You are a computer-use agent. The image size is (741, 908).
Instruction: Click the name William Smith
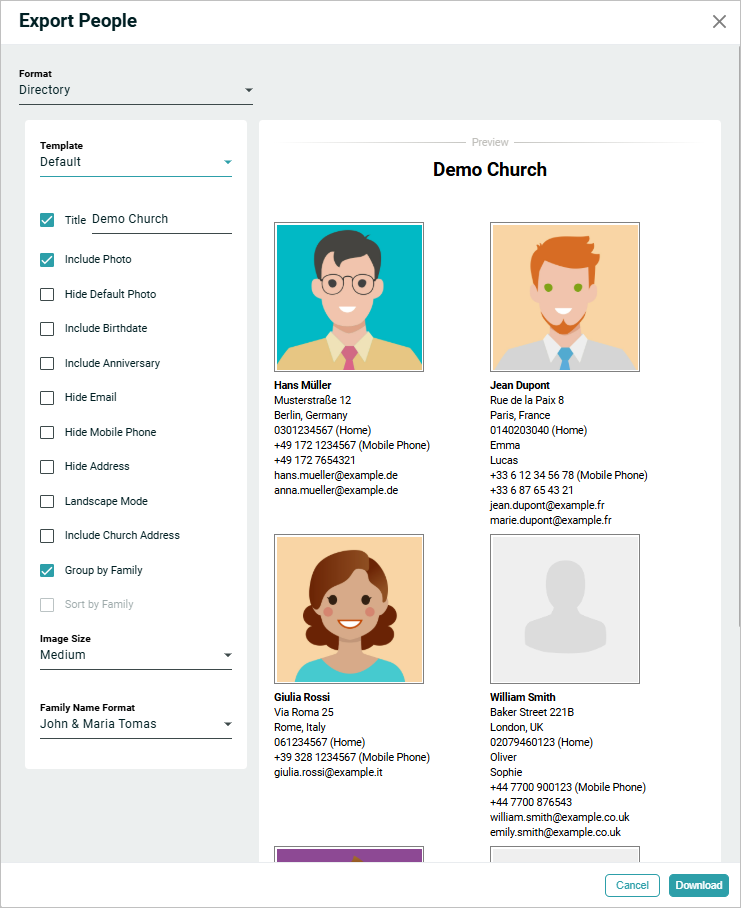click(523, 697)
